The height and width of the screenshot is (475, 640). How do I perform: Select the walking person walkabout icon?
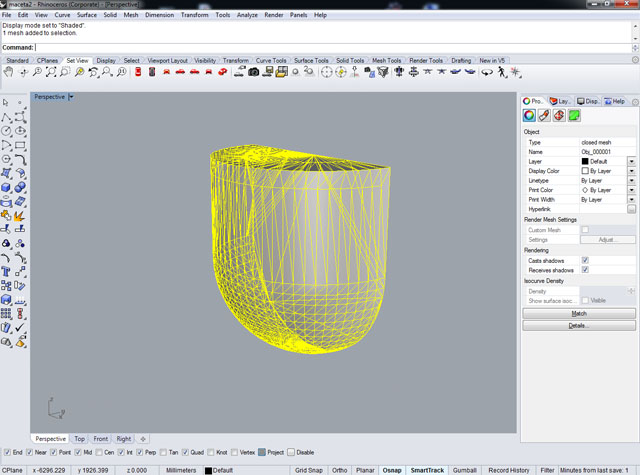coord(502,72)
